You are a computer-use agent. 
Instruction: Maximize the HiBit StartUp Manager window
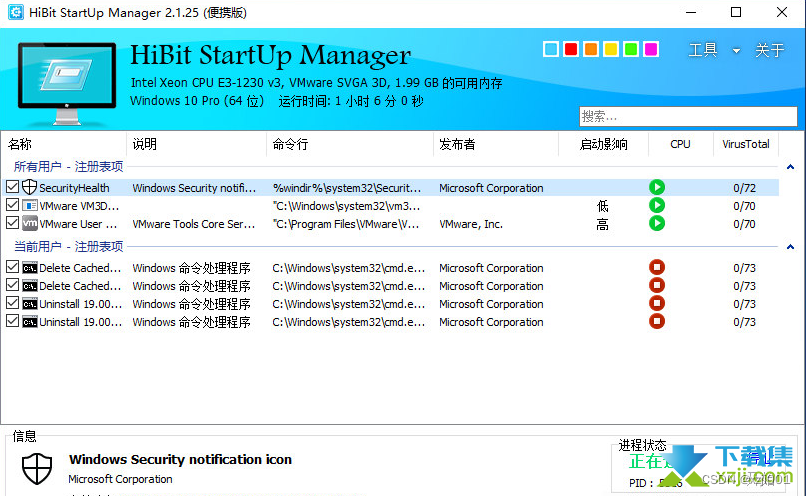pos(736,12)
